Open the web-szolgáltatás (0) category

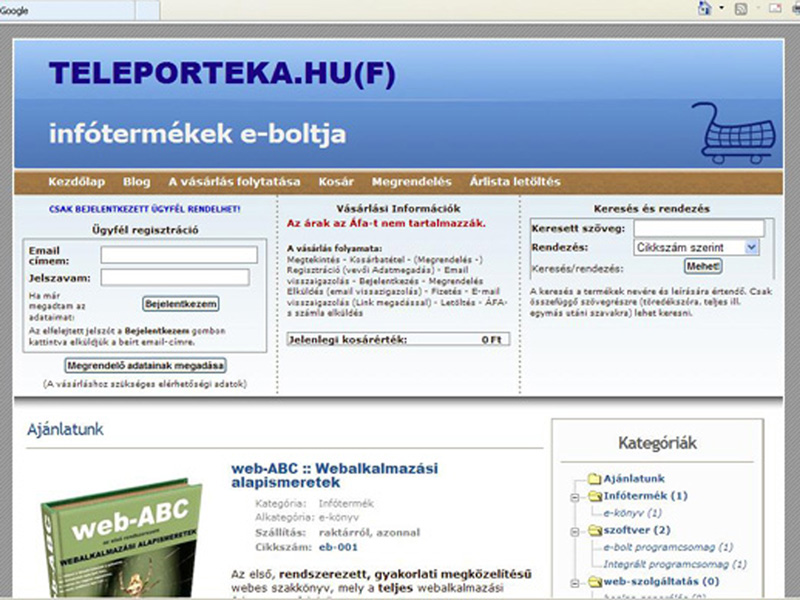661,582
